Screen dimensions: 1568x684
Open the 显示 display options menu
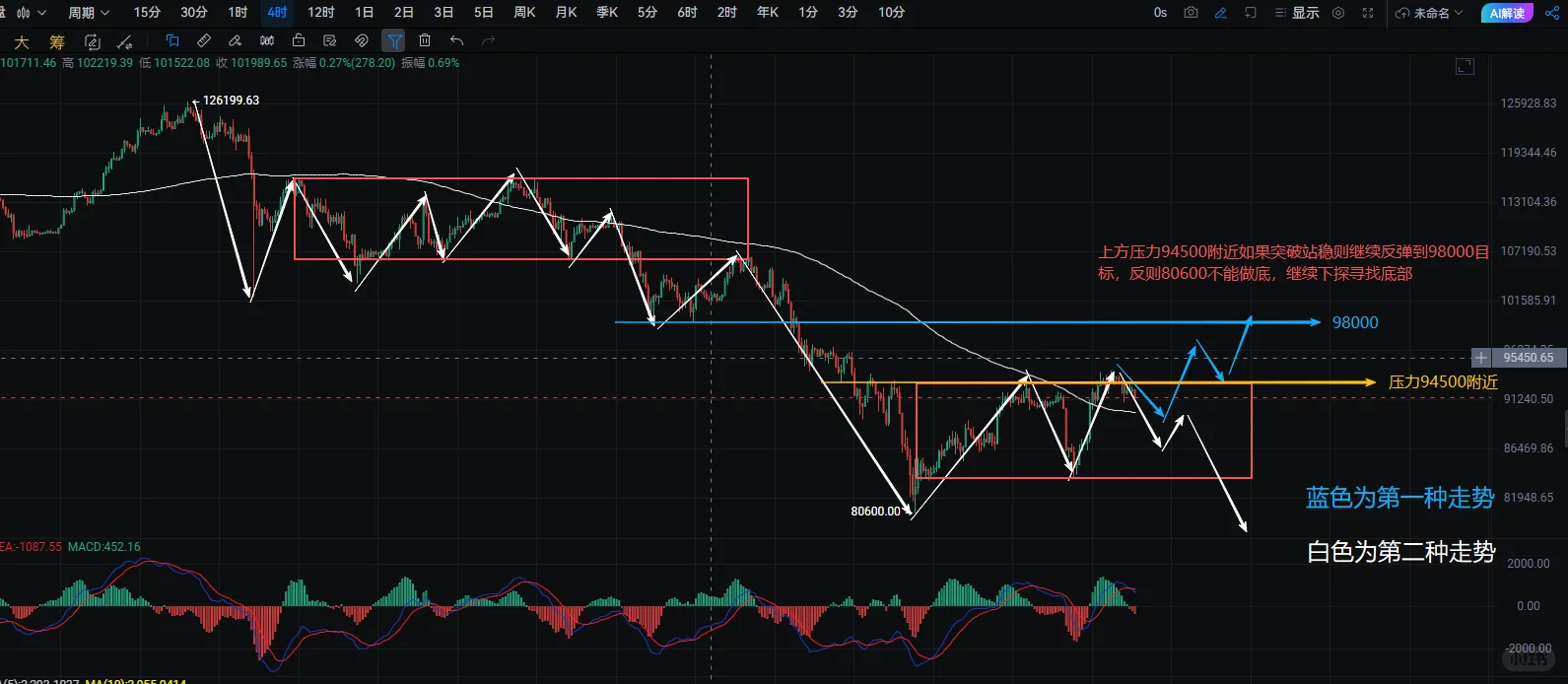click(1297, 13)
